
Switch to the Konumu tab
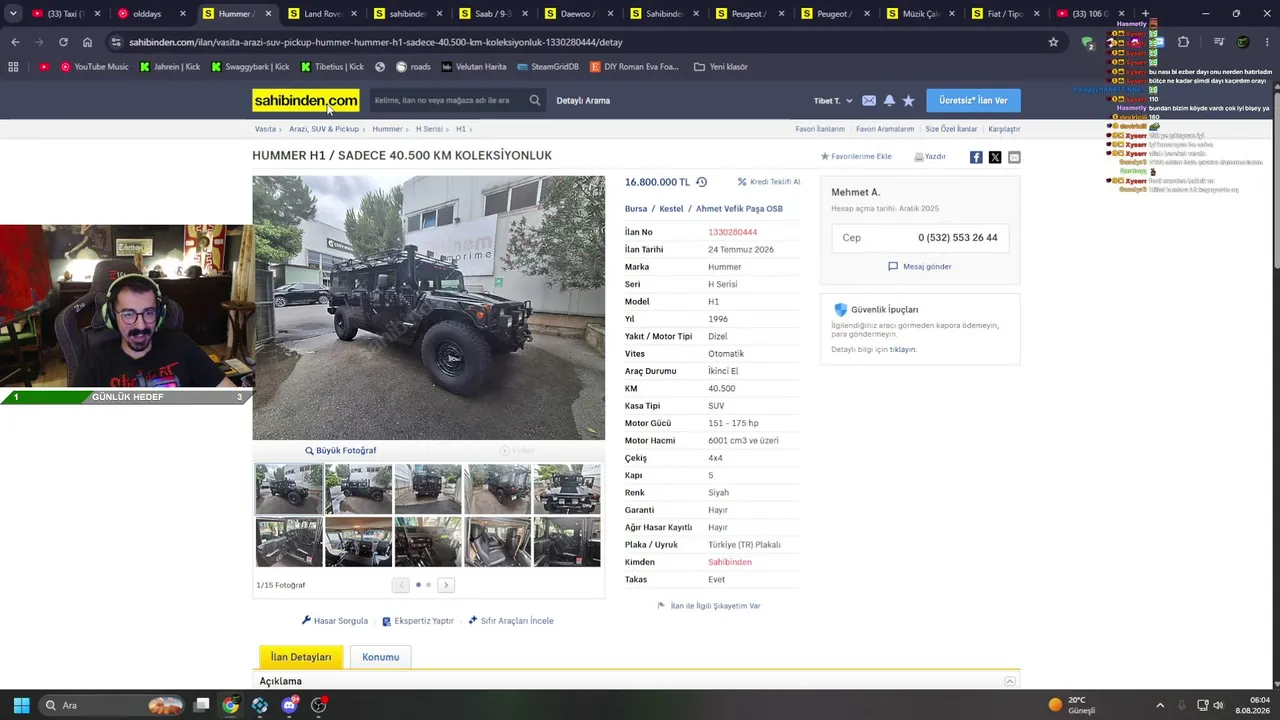tap(380, 657)
